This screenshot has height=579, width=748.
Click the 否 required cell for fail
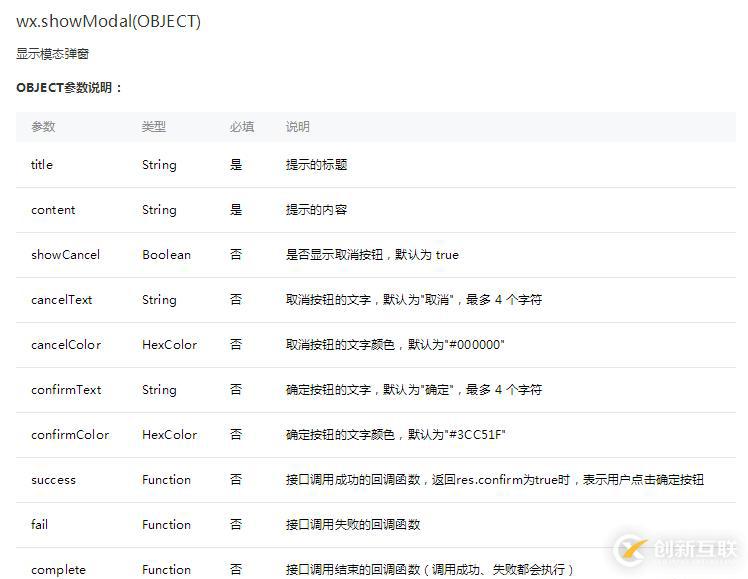click(236, 525)
